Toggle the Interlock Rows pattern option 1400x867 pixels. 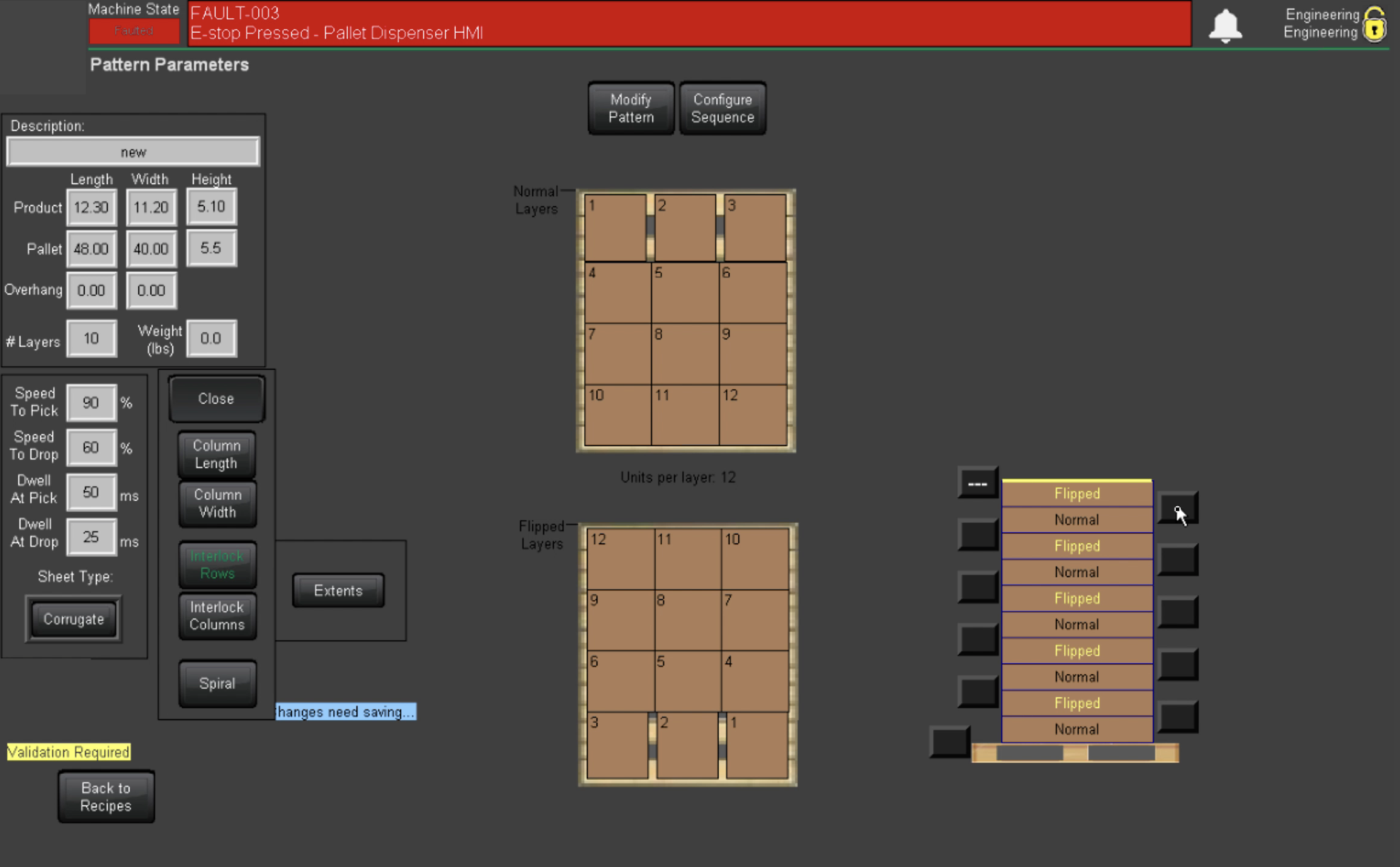pyautogui.click(x=217, y=565)
